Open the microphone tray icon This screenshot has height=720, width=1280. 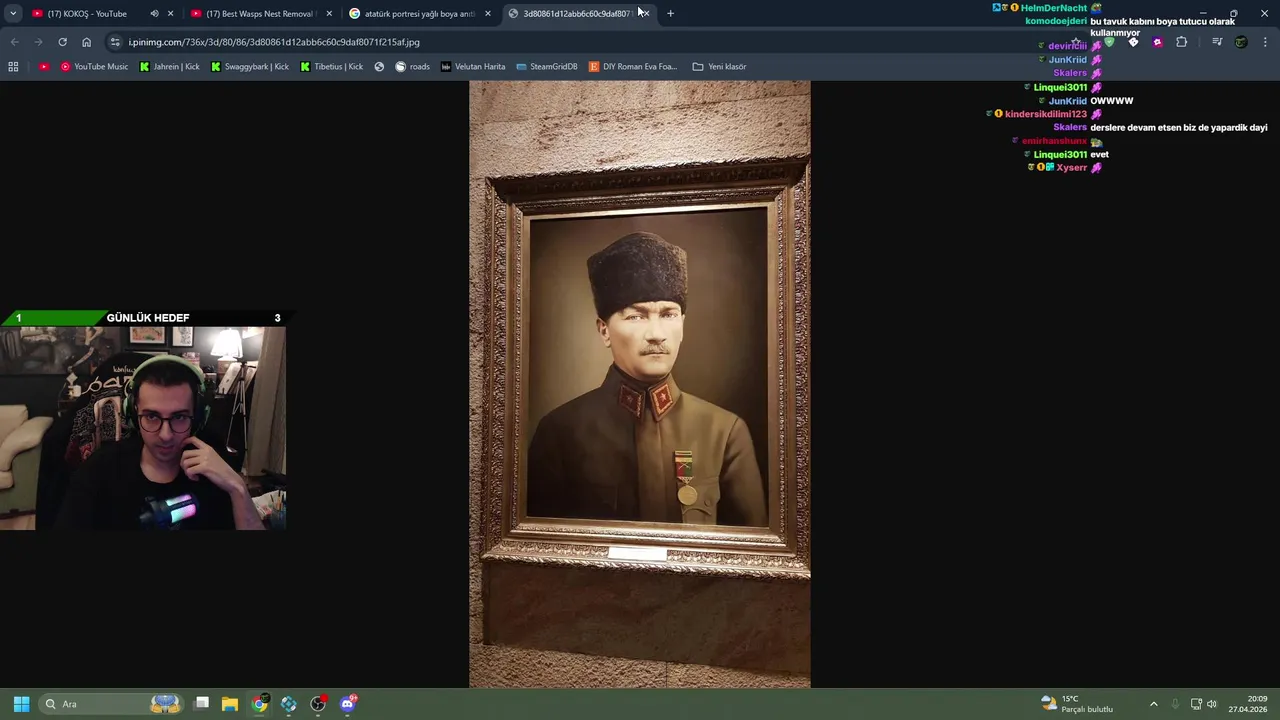[1175, 704]
